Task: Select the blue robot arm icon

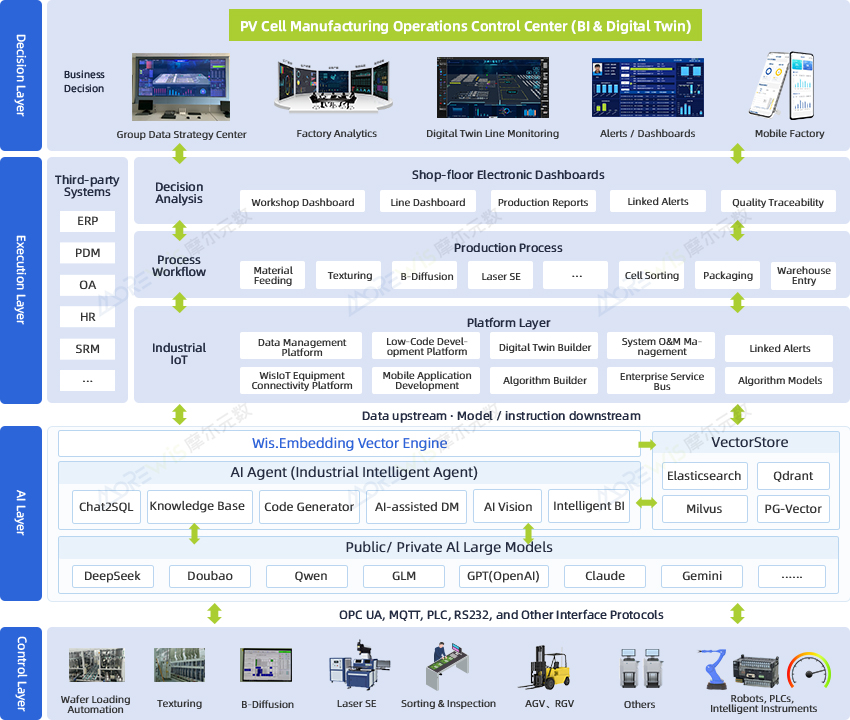Action: (x=713, y=668)
